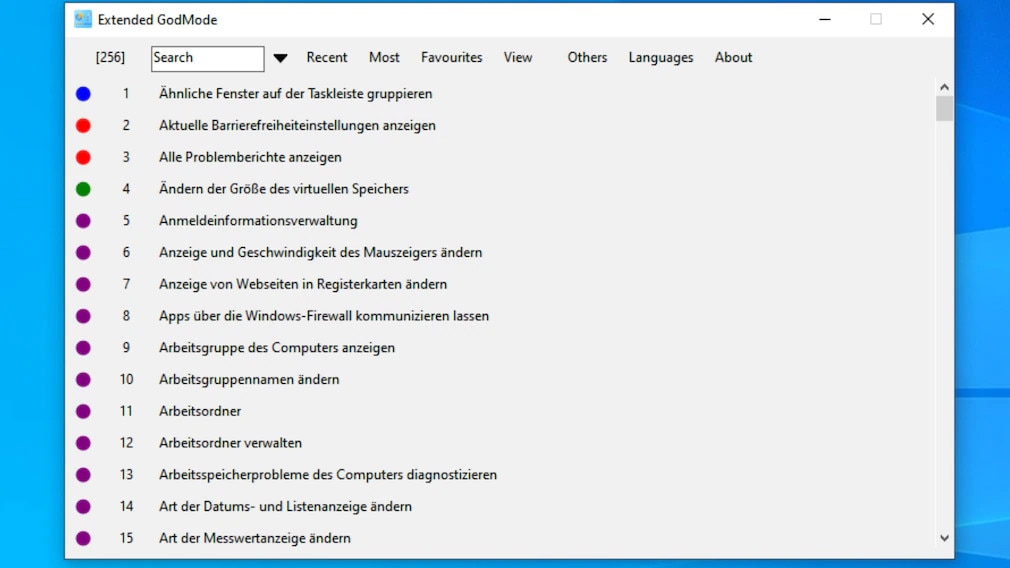Click the purple dot beside Apps über die Windows-Firewall

pyautogui.click(x=83, y=316)
